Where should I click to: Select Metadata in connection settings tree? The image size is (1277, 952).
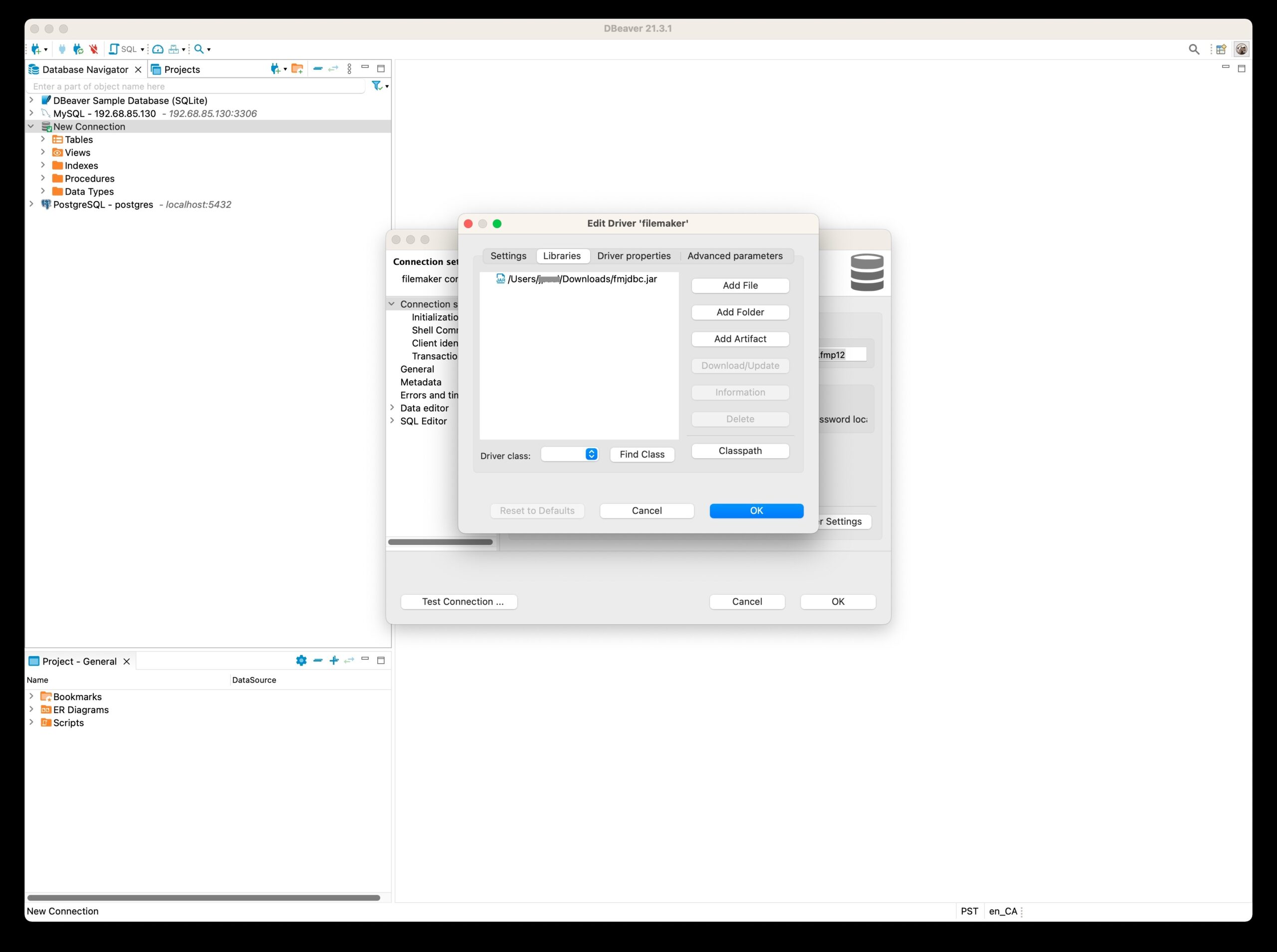[x=421, y=382]
